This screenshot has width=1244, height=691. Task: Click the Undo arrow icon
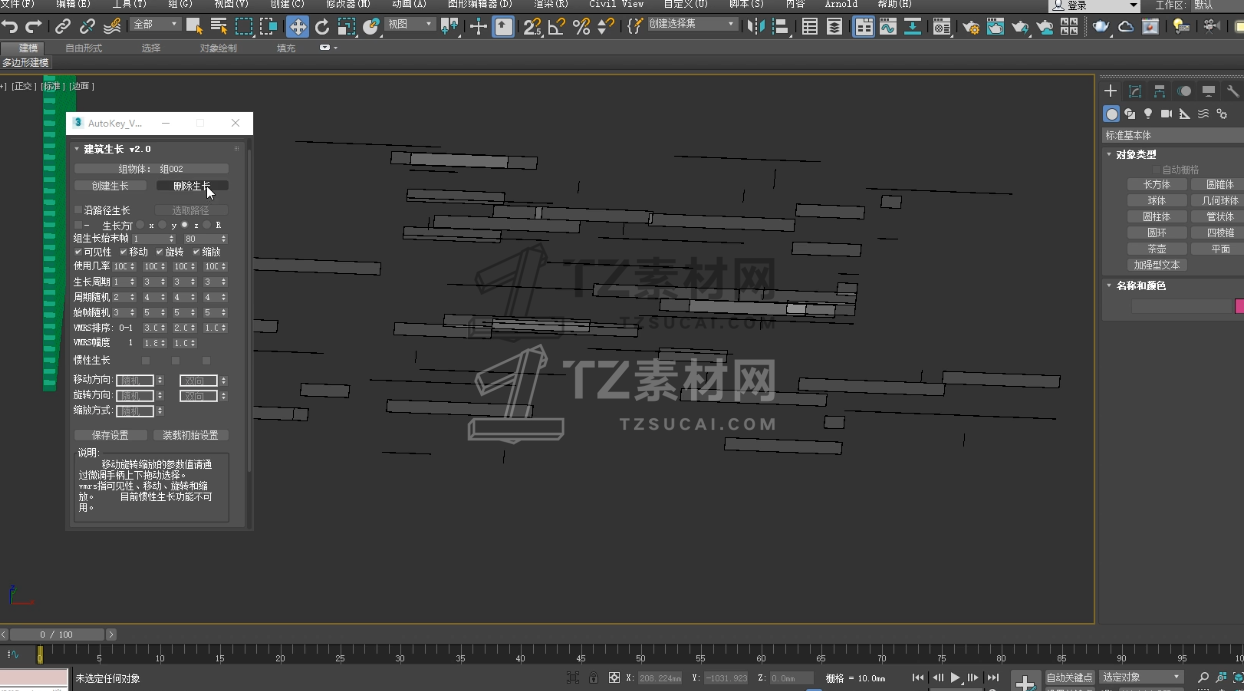click(10, 26)
